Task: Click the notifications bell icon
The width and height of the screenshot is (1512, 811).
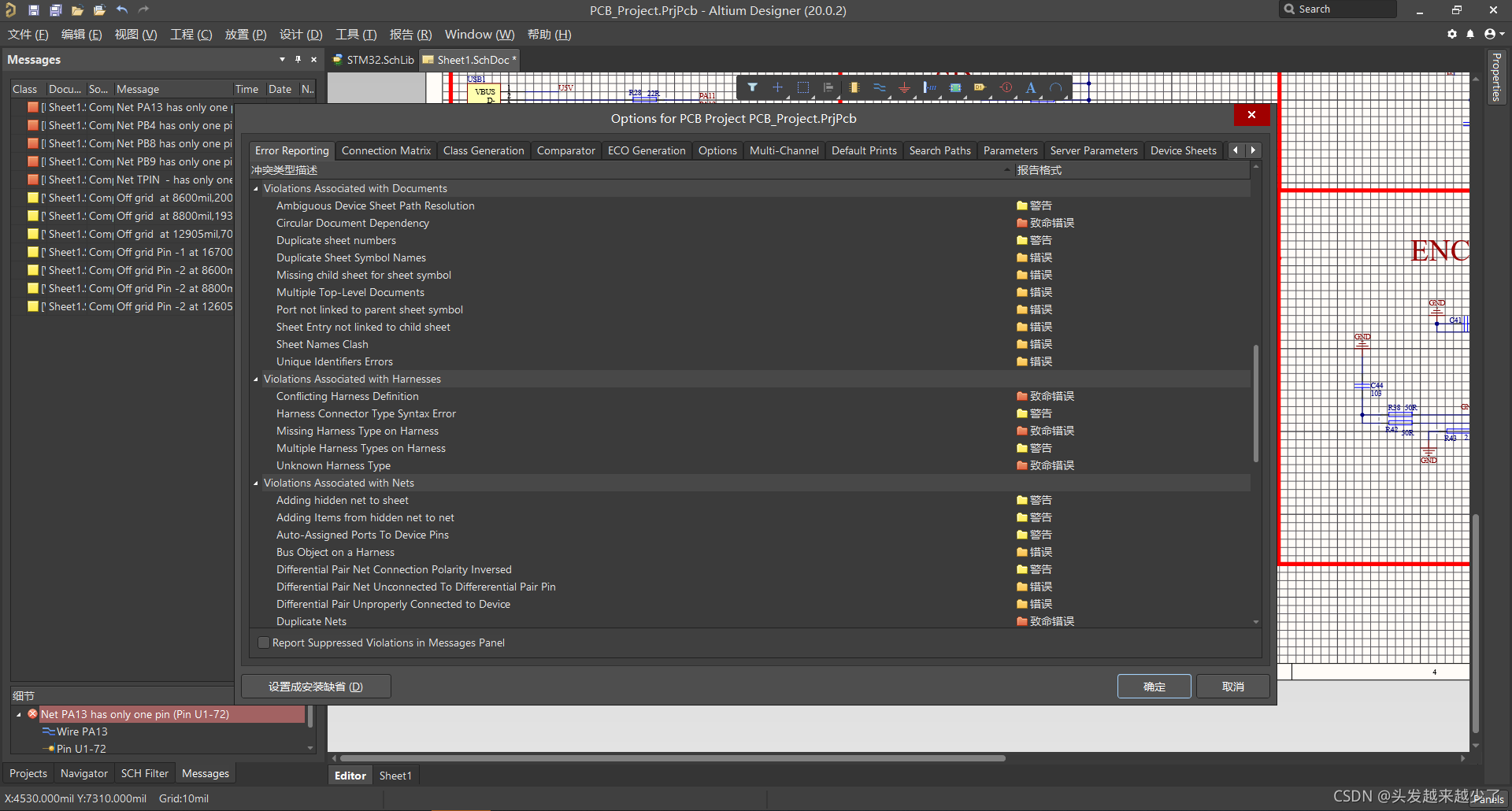Action: pyautogui.click(x=1469, y=34)
